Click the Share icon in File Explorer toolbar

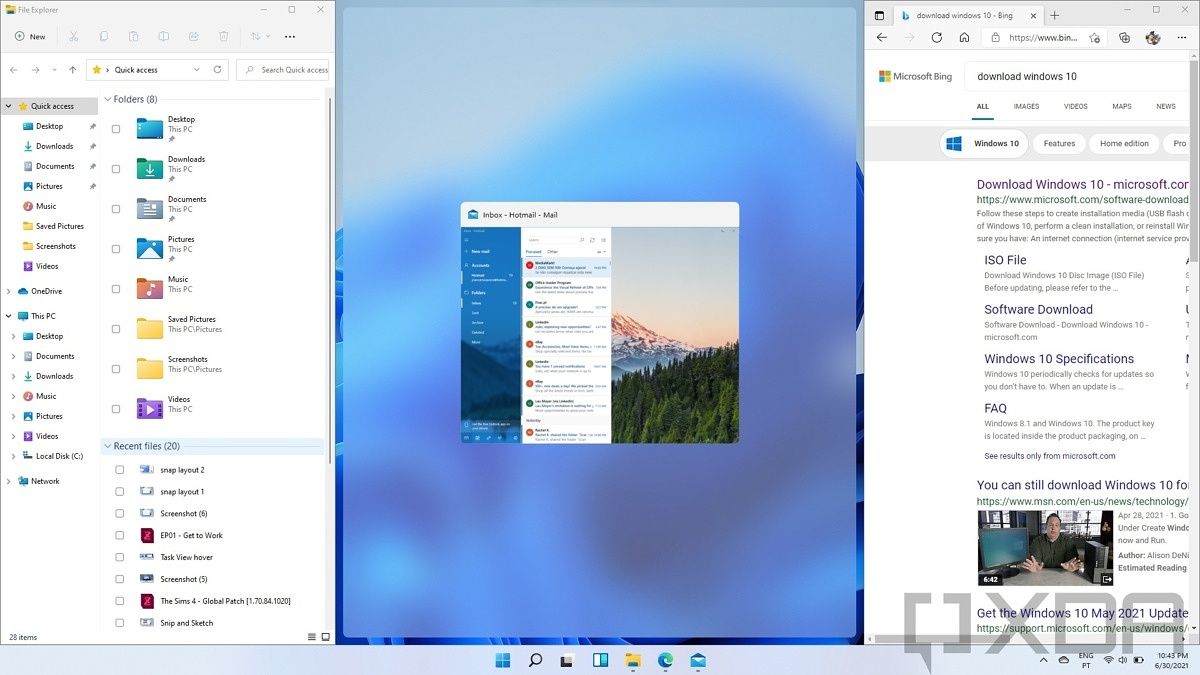193,36
